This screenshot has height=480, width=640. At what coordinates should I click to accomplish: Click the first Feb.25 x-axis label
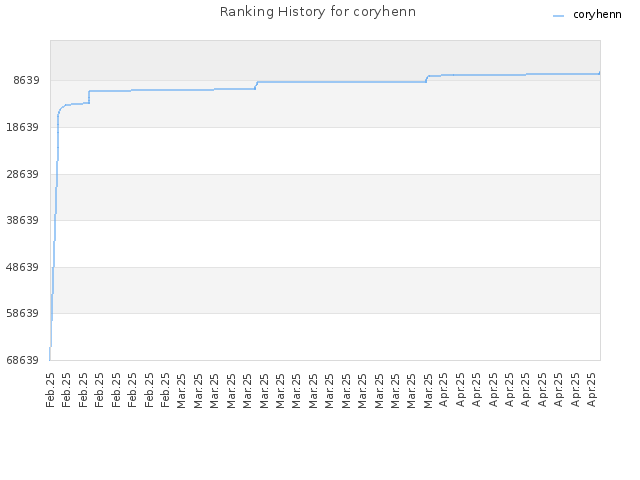(x=50, y=390)
